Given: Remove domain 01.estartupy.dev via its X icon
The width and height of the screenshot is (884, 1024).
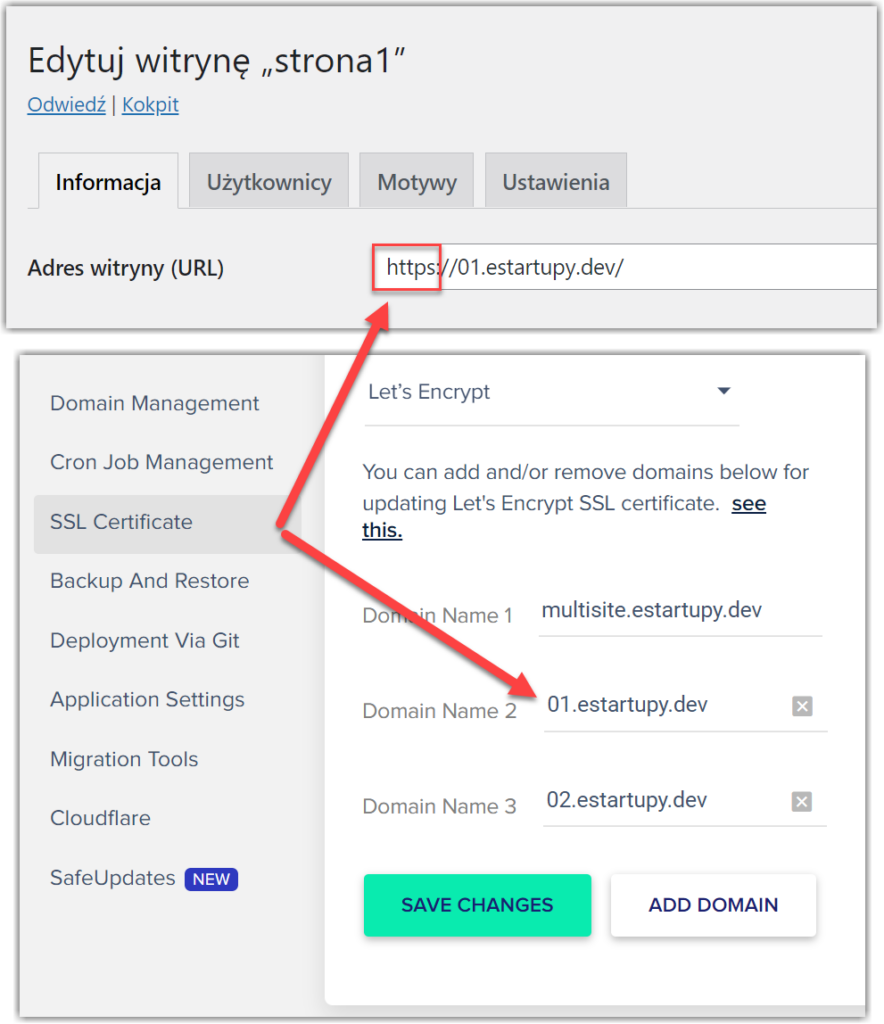Looking at the screenshot, I should [802, 706].
